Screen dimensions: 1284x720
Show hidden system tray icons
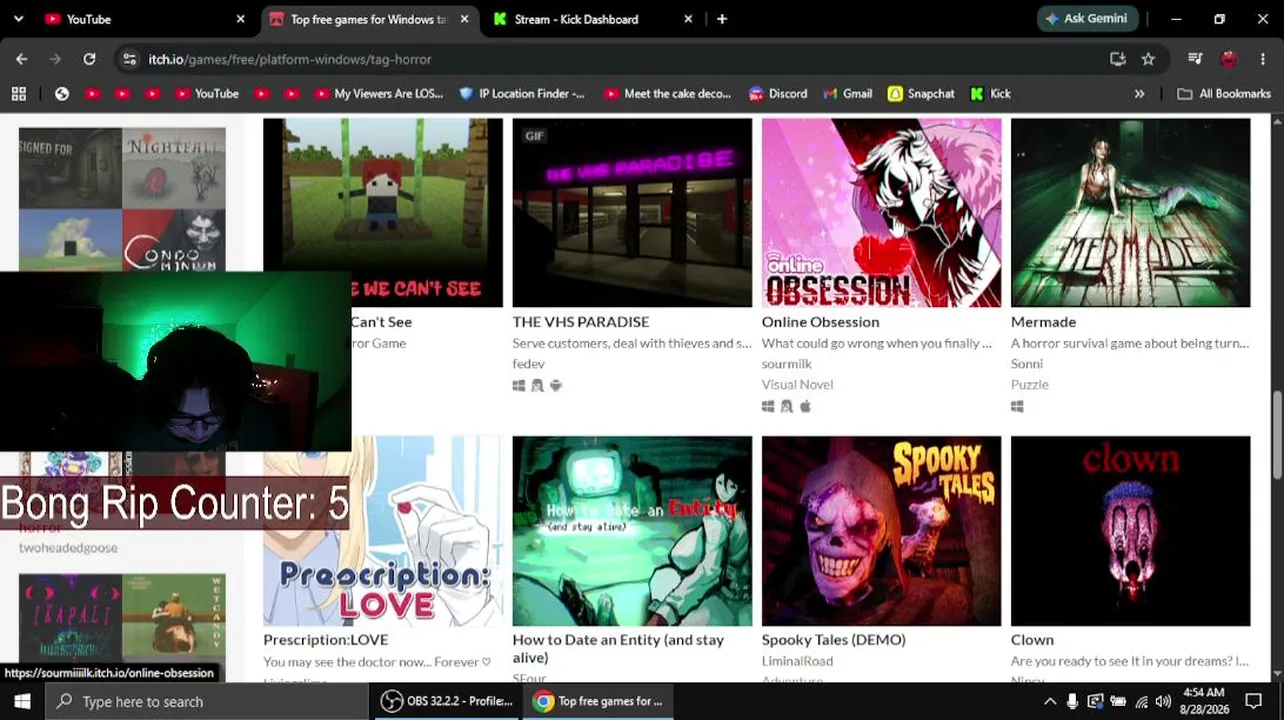(x=1050, y=701)
